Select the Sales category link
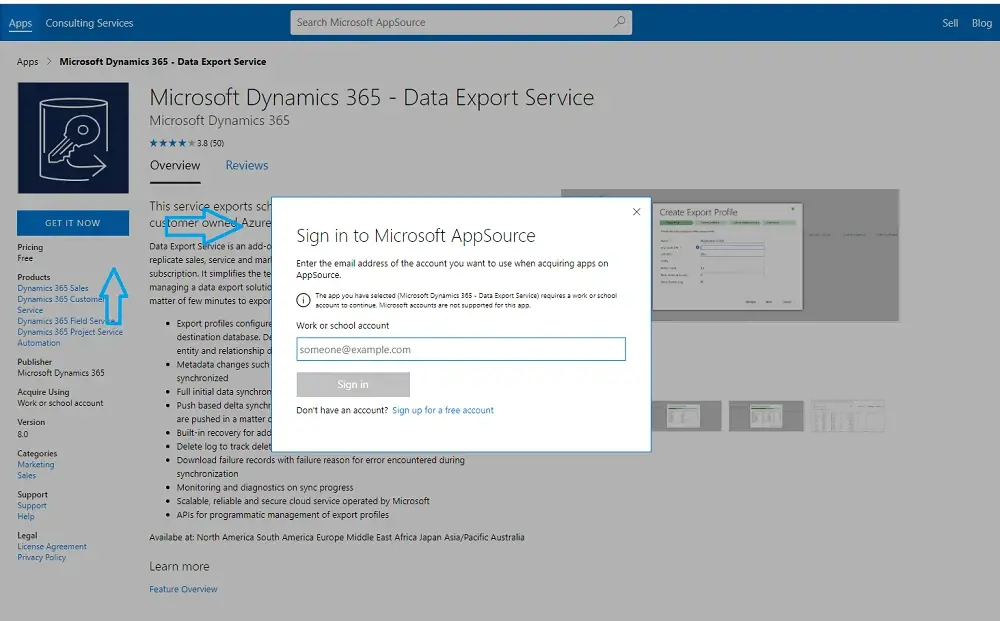The image size is (1000, 621). pos(27,476)
